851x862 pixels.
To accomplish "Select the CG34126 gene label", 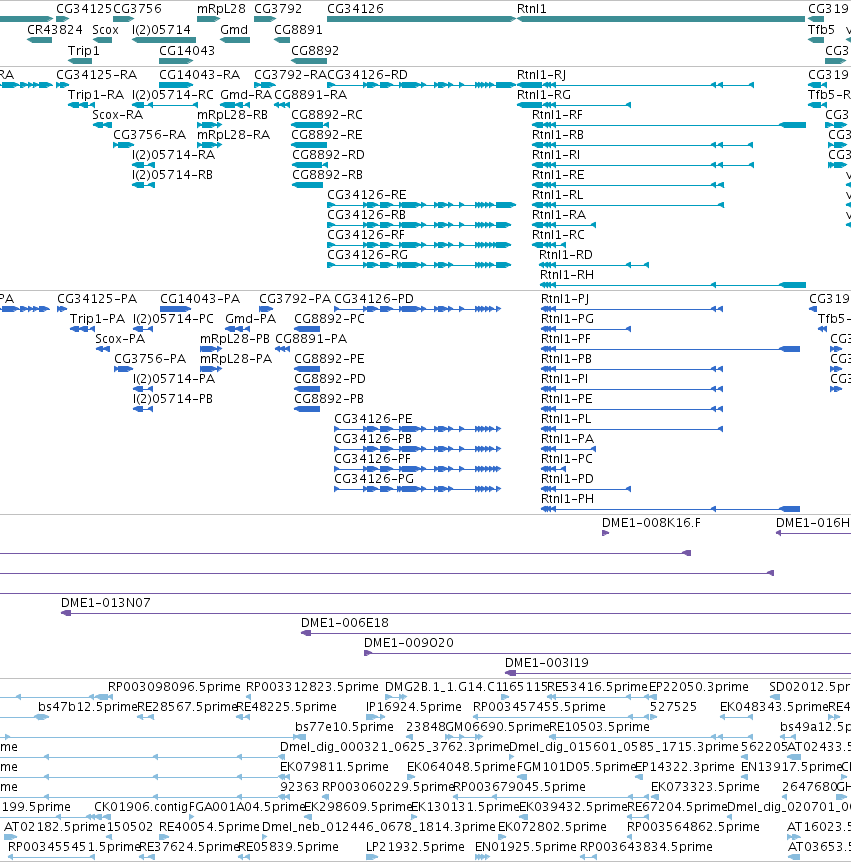I will (x=355, y=9).
